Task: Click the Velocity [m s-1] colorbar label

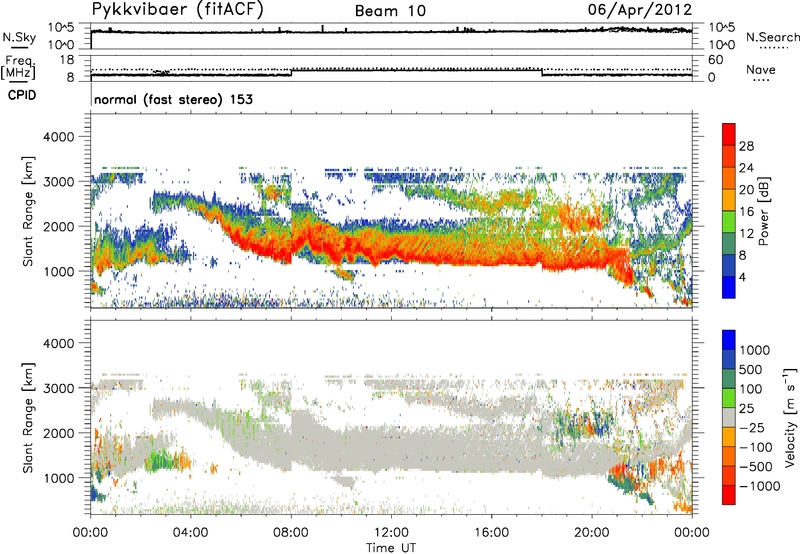Action: click(790, 417)
